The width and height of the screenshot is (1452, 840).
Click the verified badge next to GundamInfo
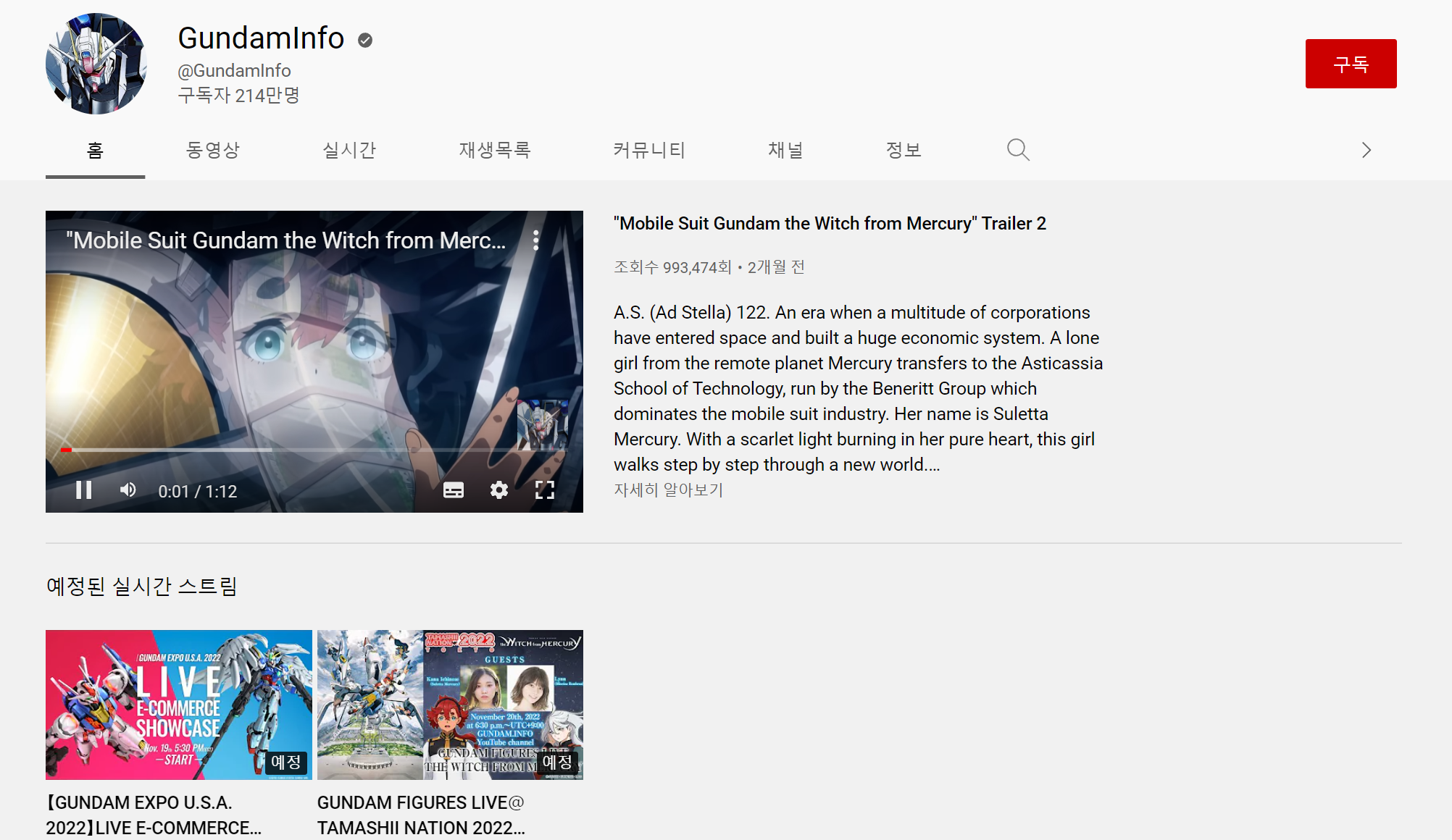[x=365, y=41]
